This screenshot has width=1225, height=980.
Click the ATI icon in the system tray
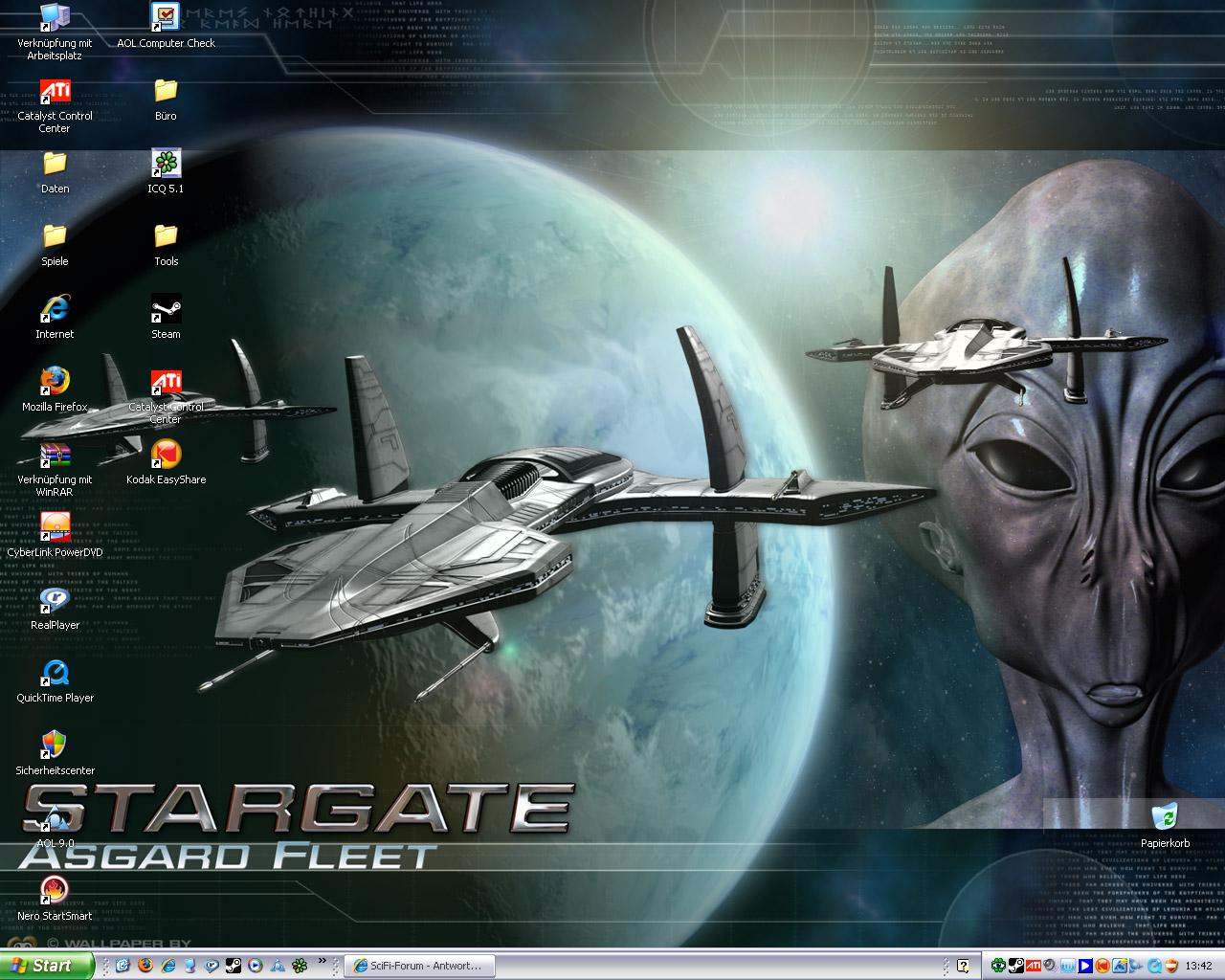[x=1034, y=966]
